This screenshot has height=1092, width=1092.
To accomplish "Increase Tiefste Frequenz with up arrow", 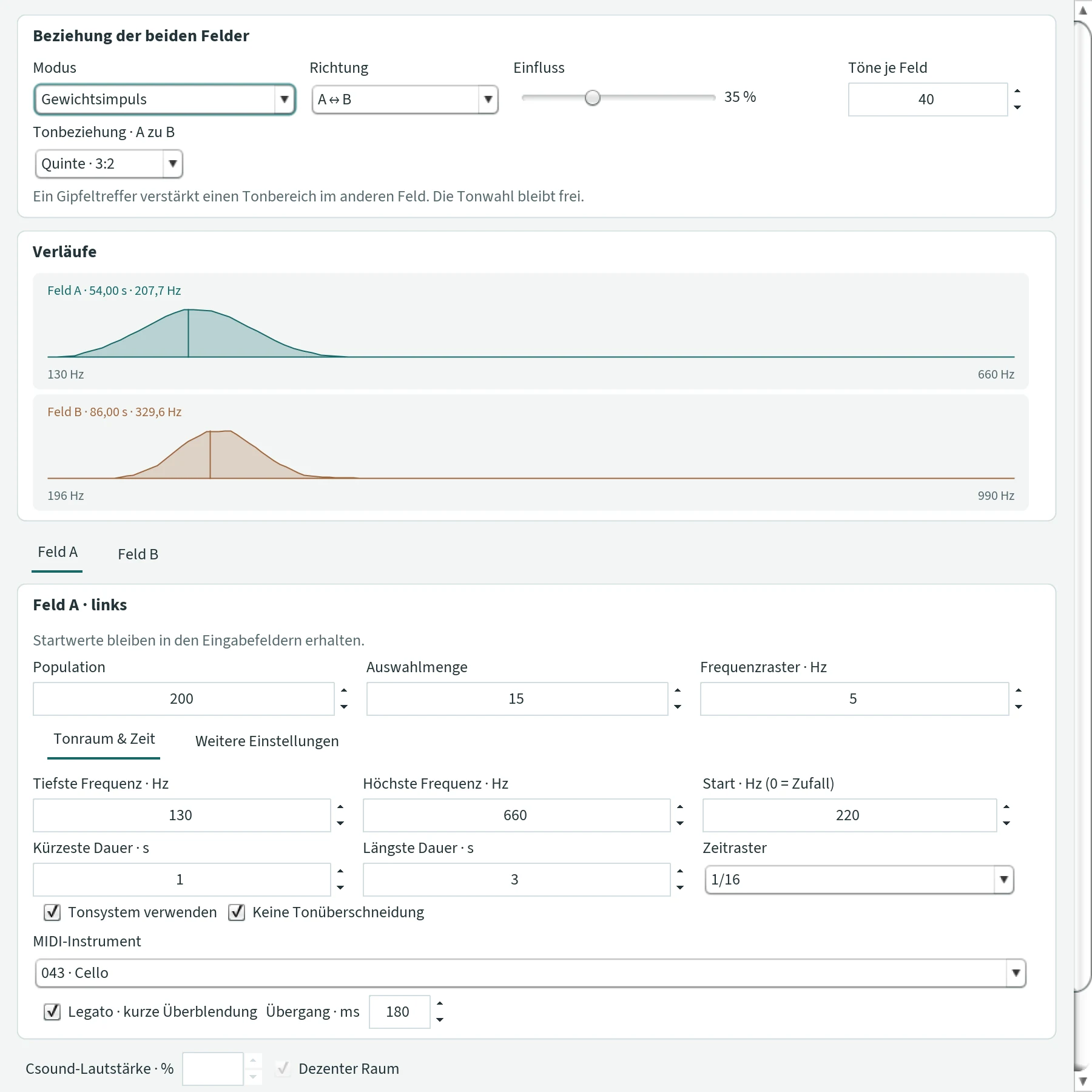I will (x=340, y=807).
